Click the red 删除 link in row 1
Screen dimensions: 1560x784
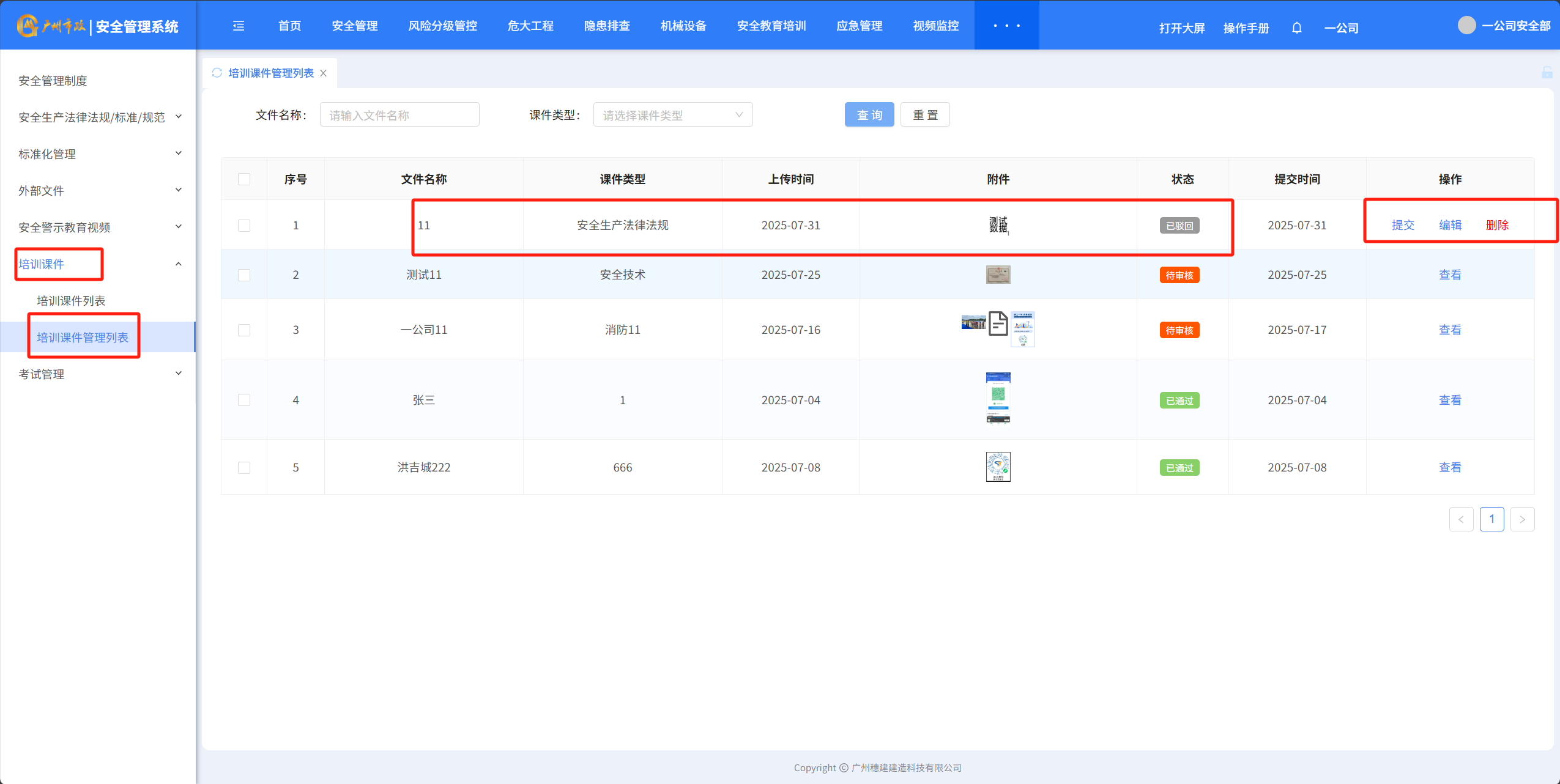1497,225
